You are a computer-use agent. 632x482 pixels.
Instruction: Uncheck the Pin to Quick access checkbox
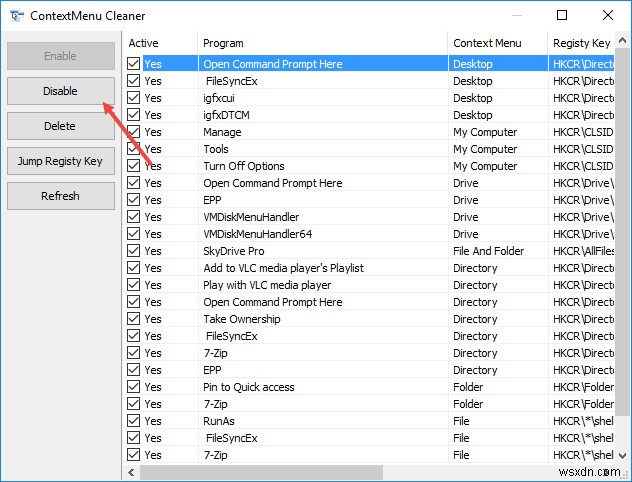pyautogui.click(x=133, y=386)
